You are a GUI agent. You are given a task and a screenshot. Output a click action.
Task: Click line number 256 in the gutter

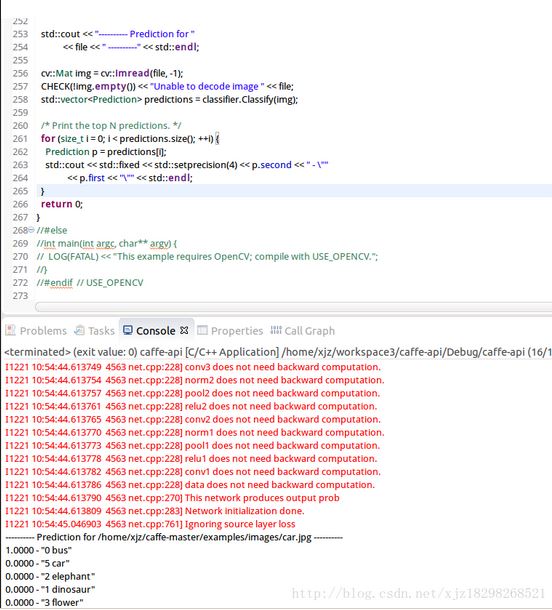click(20, 73)
